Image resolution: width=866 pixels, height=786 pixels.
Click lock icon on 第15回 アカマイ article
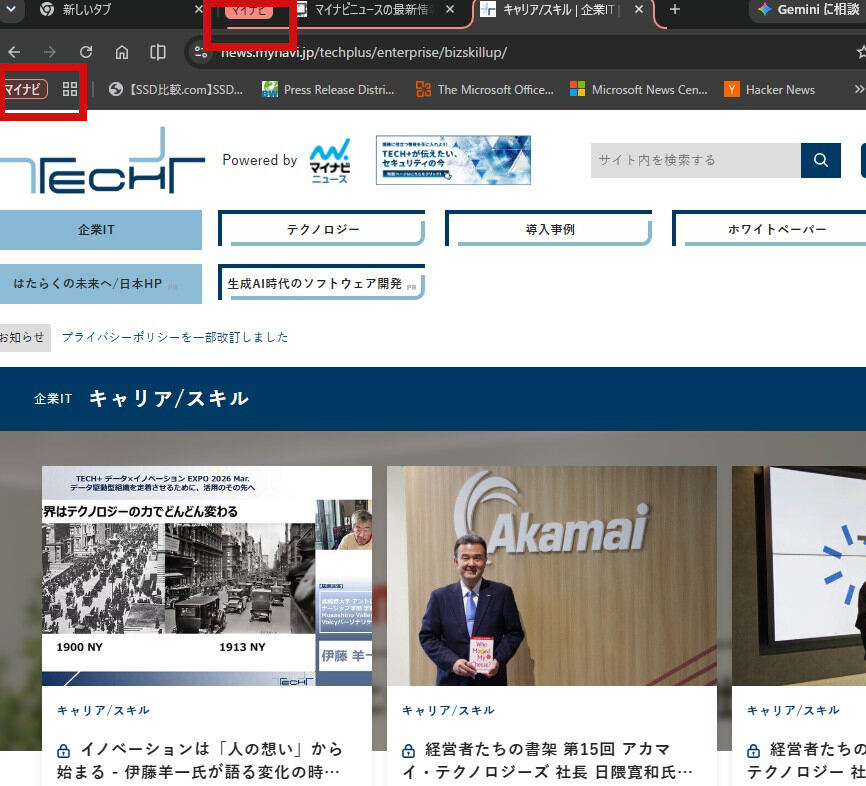pyautogui.click(x=408, y=751)
